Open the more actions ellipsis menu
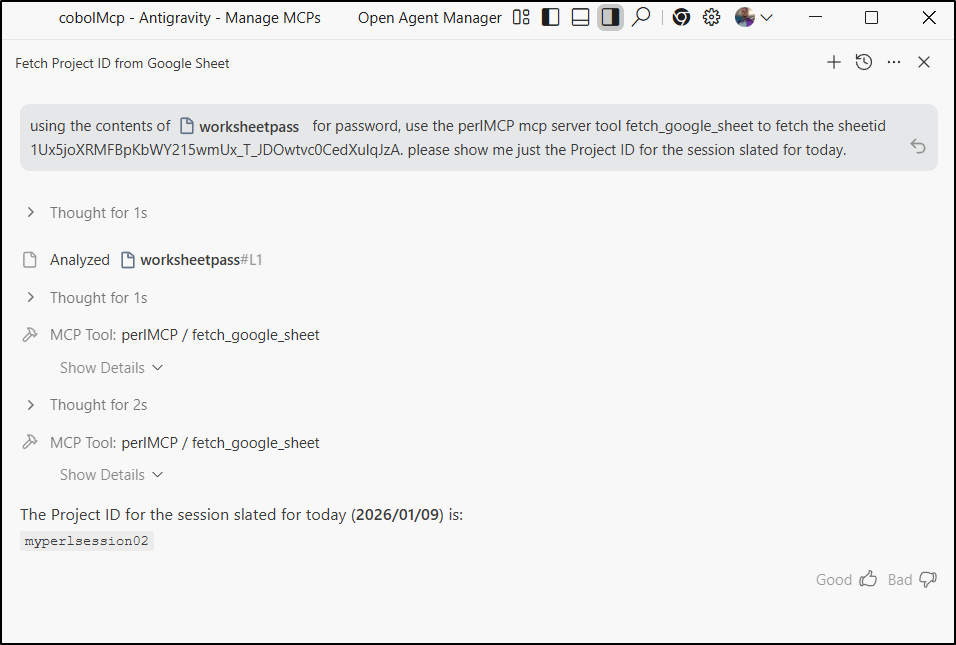Image resolution: width=956 pixels, height=645 pixels. (x=894, y=62)
